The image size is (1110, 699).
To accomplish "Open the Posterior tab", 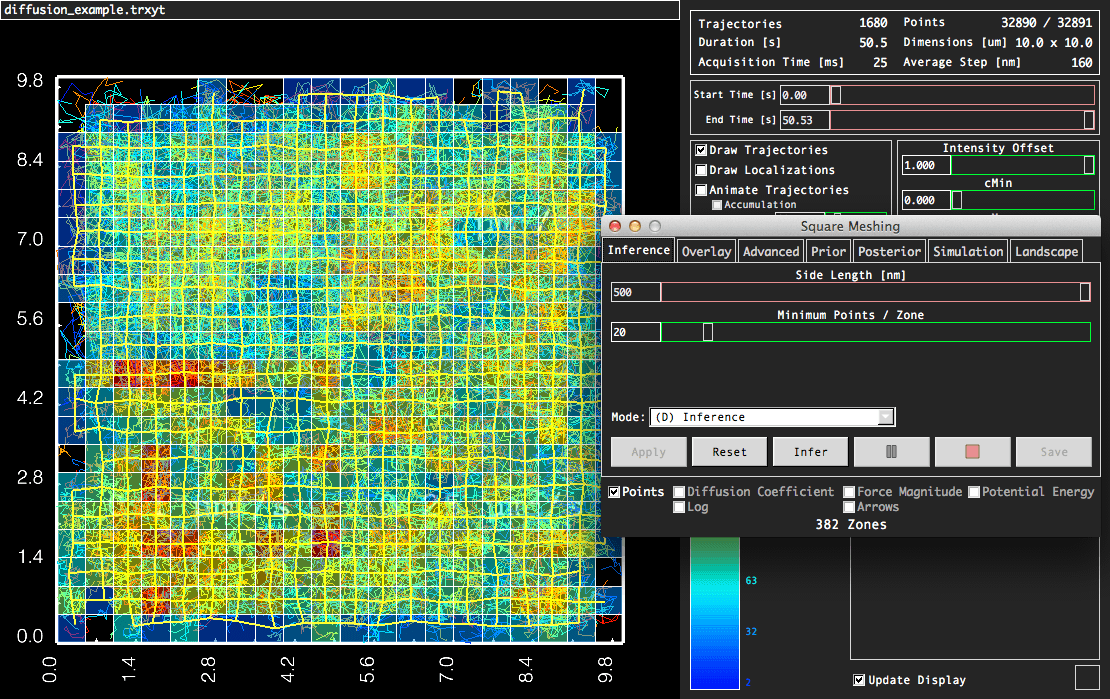I will click(889, 251).
